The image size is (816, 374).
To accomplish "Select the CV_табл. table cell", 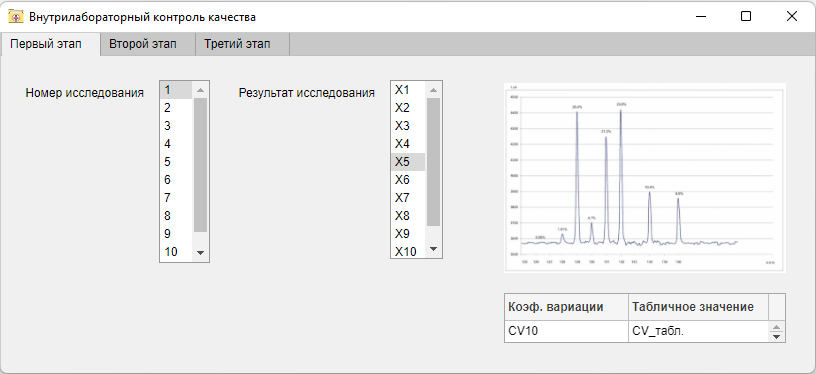I will (x=698, y=331).
